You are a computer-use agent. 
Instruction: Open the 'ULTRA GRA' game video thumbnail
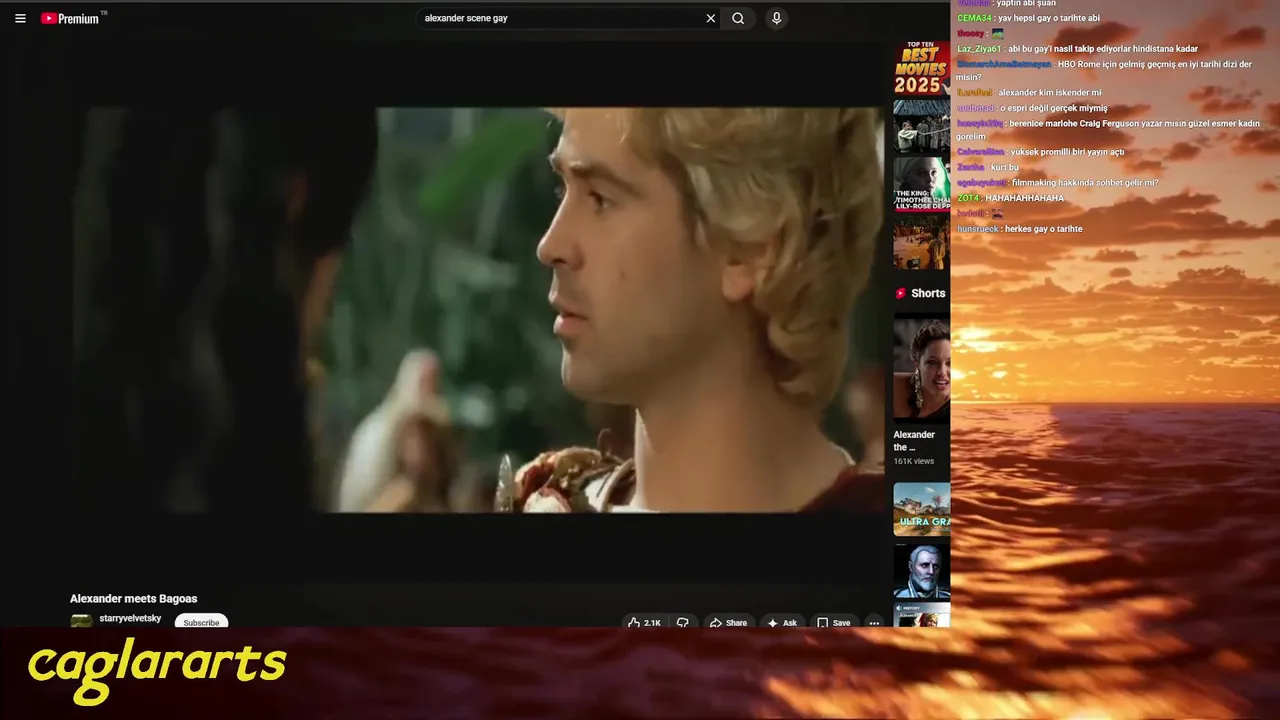(921, 509)
